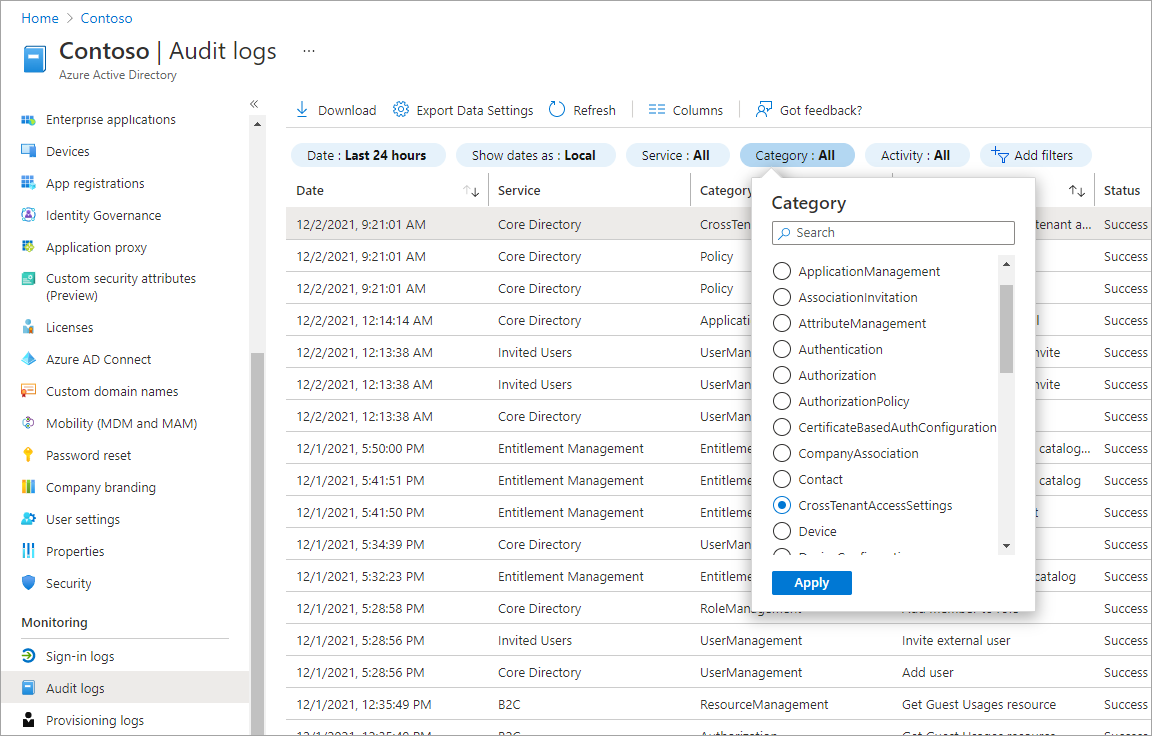Screen dimensions: 1152x736
Task: Click the Refresh icon in toolbar
Action: tap(558, 110)
